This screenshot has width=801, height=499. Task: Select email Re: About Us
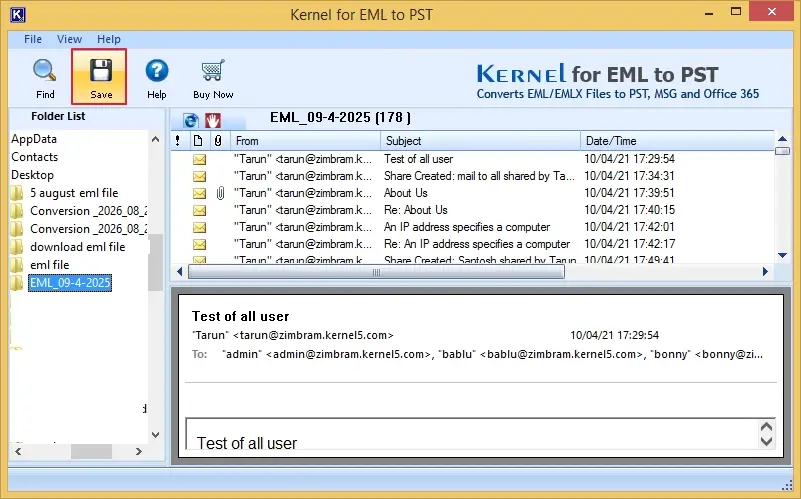point(416,210)
